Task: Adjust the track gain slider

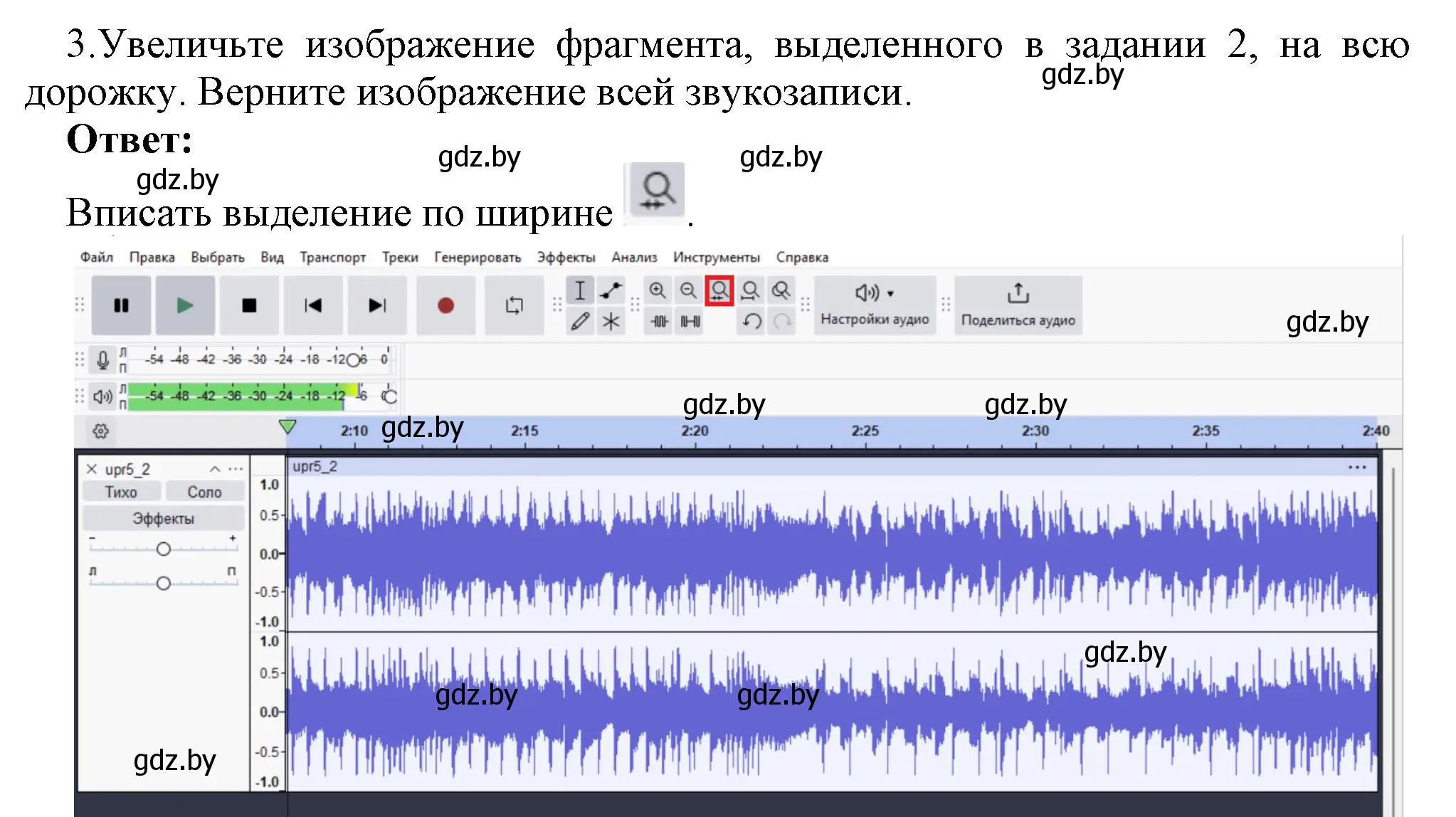Action: pyautogui.click(x=164, y=549)
